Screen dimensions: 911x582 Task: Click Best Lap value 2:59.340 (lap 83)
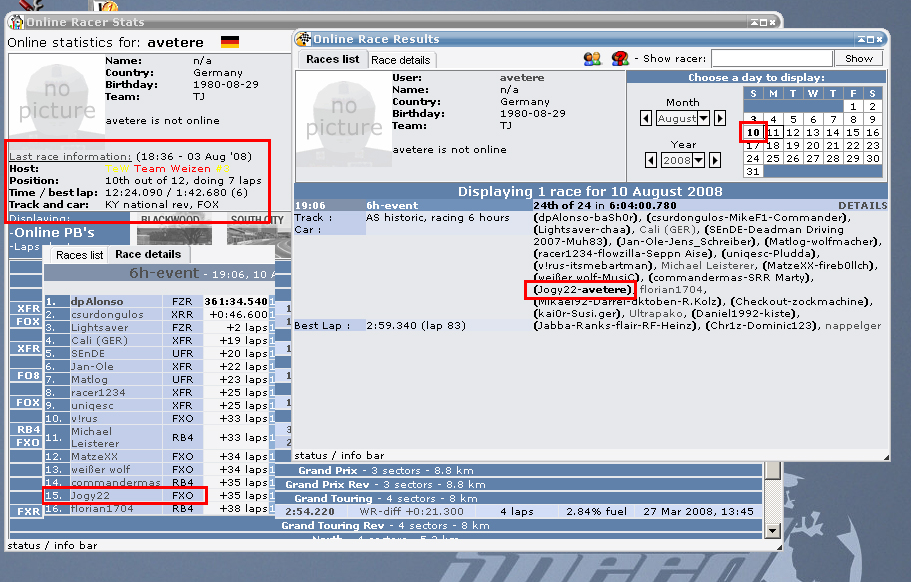(x=416, y=326)
